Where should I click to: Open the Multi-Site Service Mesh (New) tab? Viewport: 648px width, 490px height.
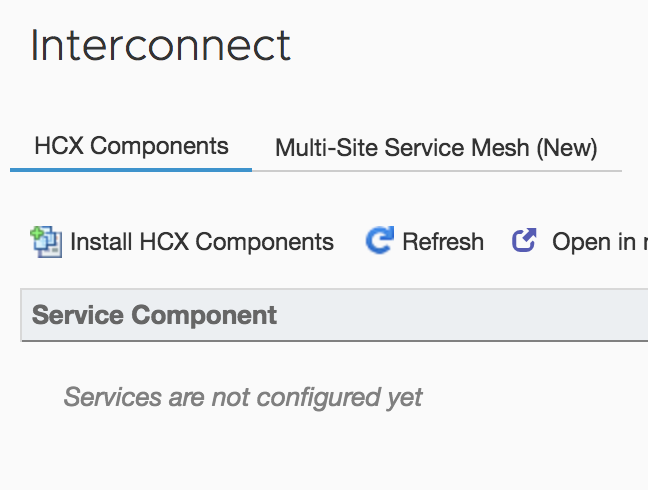coord(436,149)
